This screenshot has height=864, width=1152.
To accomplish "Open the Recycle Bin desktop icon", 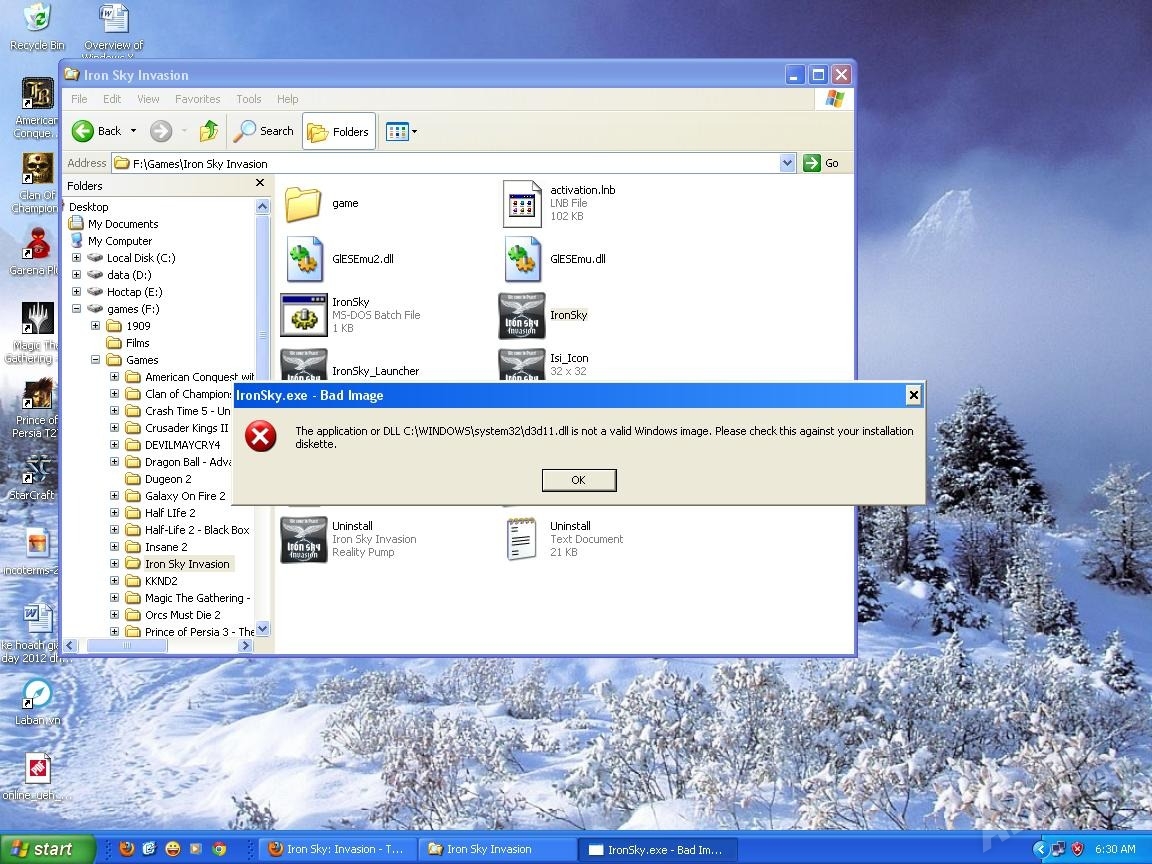I will pyautogui.click(x=37, y=20).
